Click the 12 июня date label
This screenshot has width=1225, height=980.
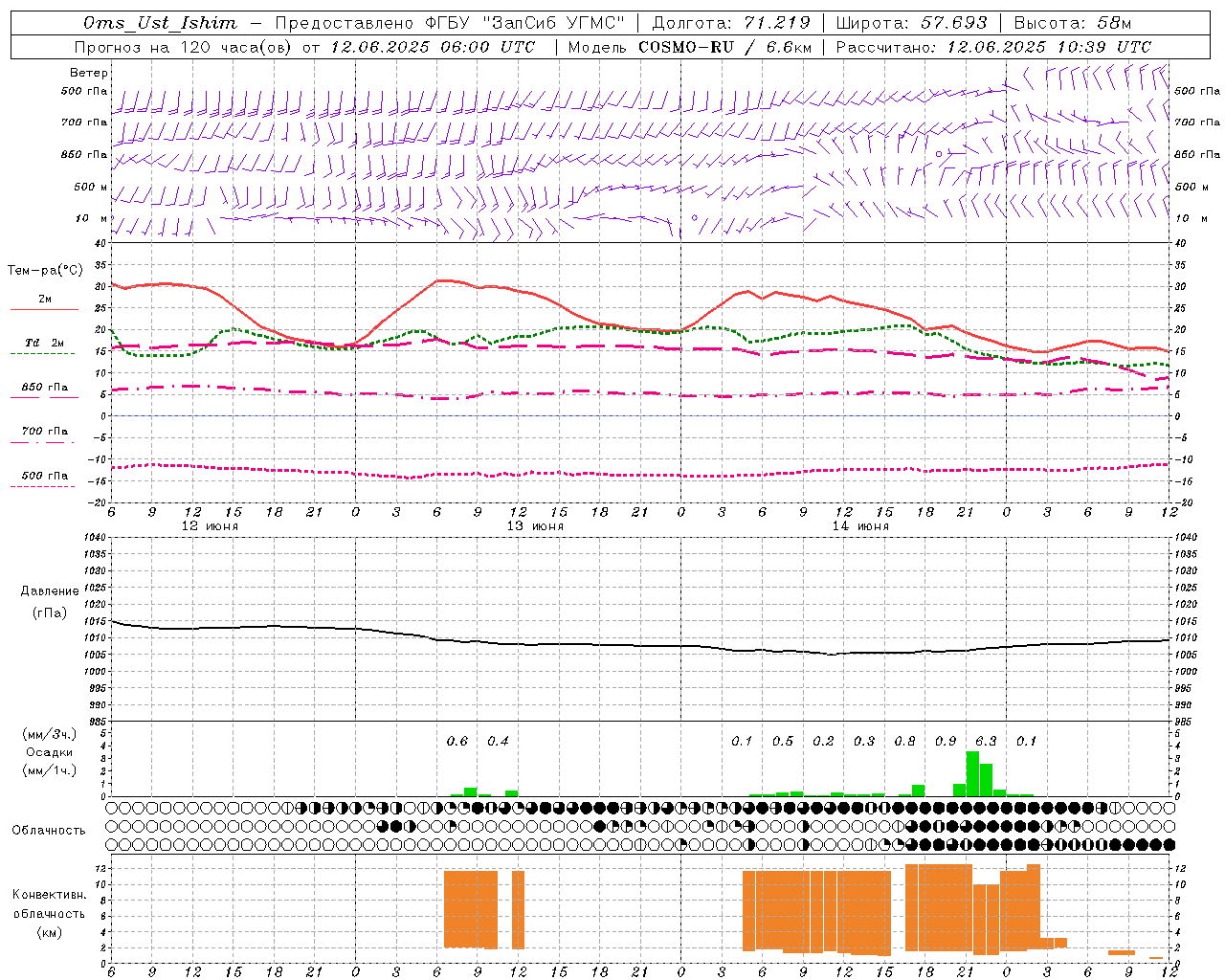click(210, 526)
